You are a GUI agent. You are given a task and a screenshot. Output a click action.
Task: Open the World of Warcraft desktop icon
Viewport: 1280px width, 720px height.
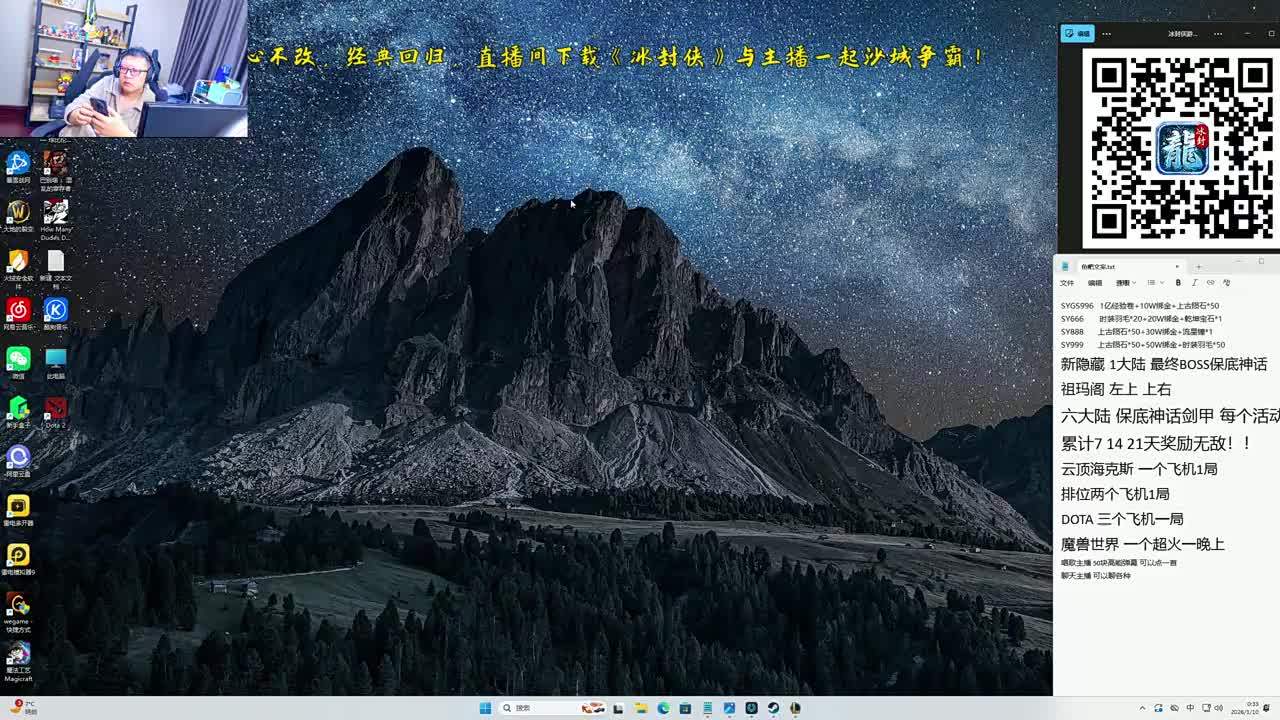click(x=18, y=212)
